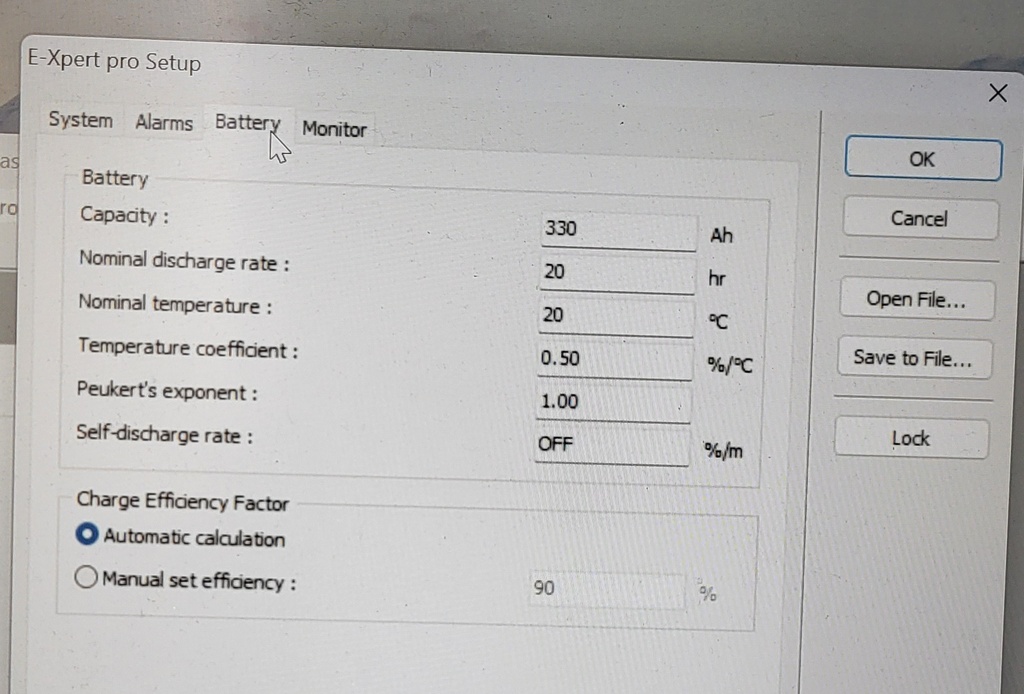Click the Save to File... button
This screenshot has height=694, width=1024.
913,358
